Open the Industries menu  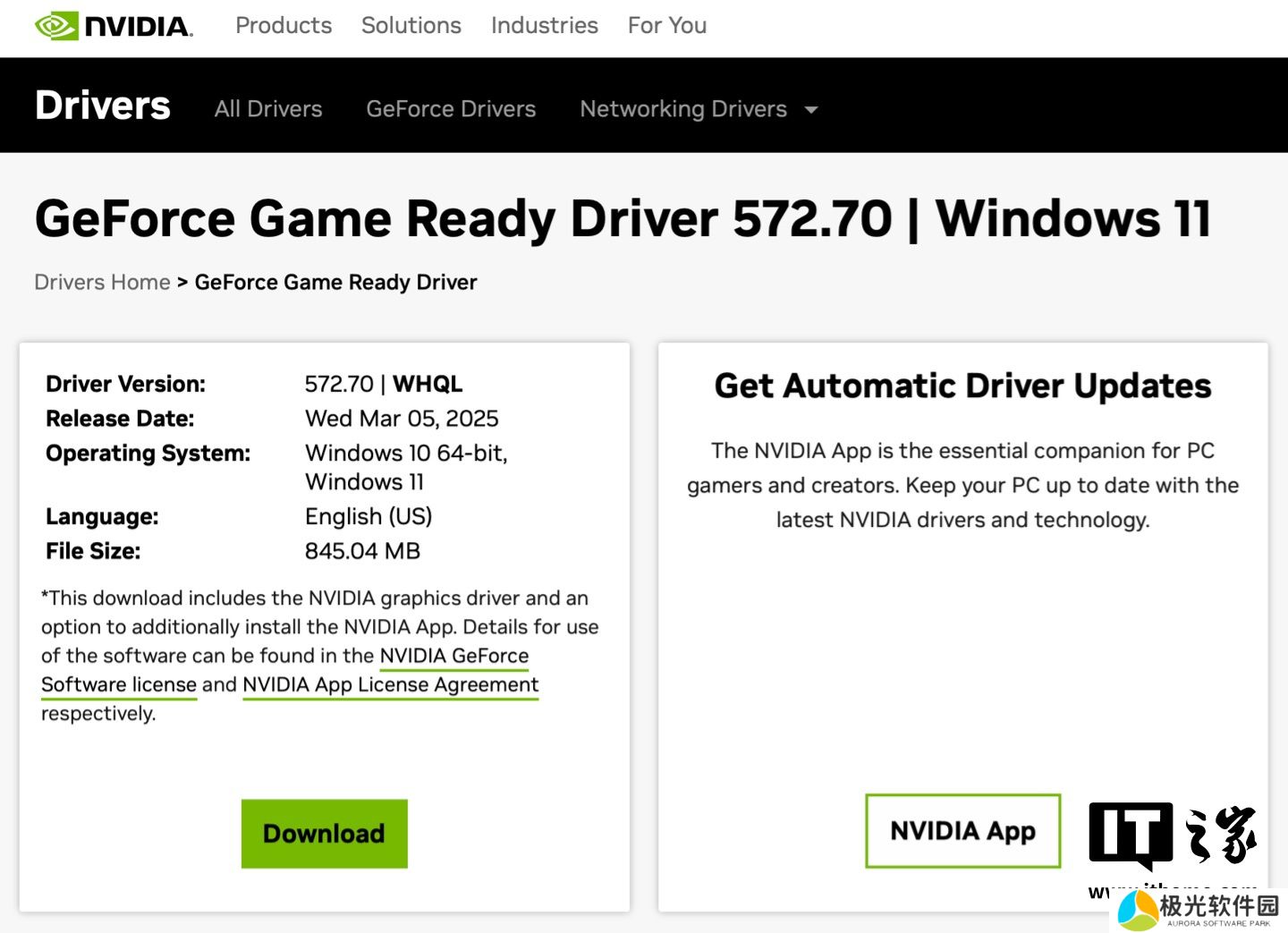[x=545, y=26]
